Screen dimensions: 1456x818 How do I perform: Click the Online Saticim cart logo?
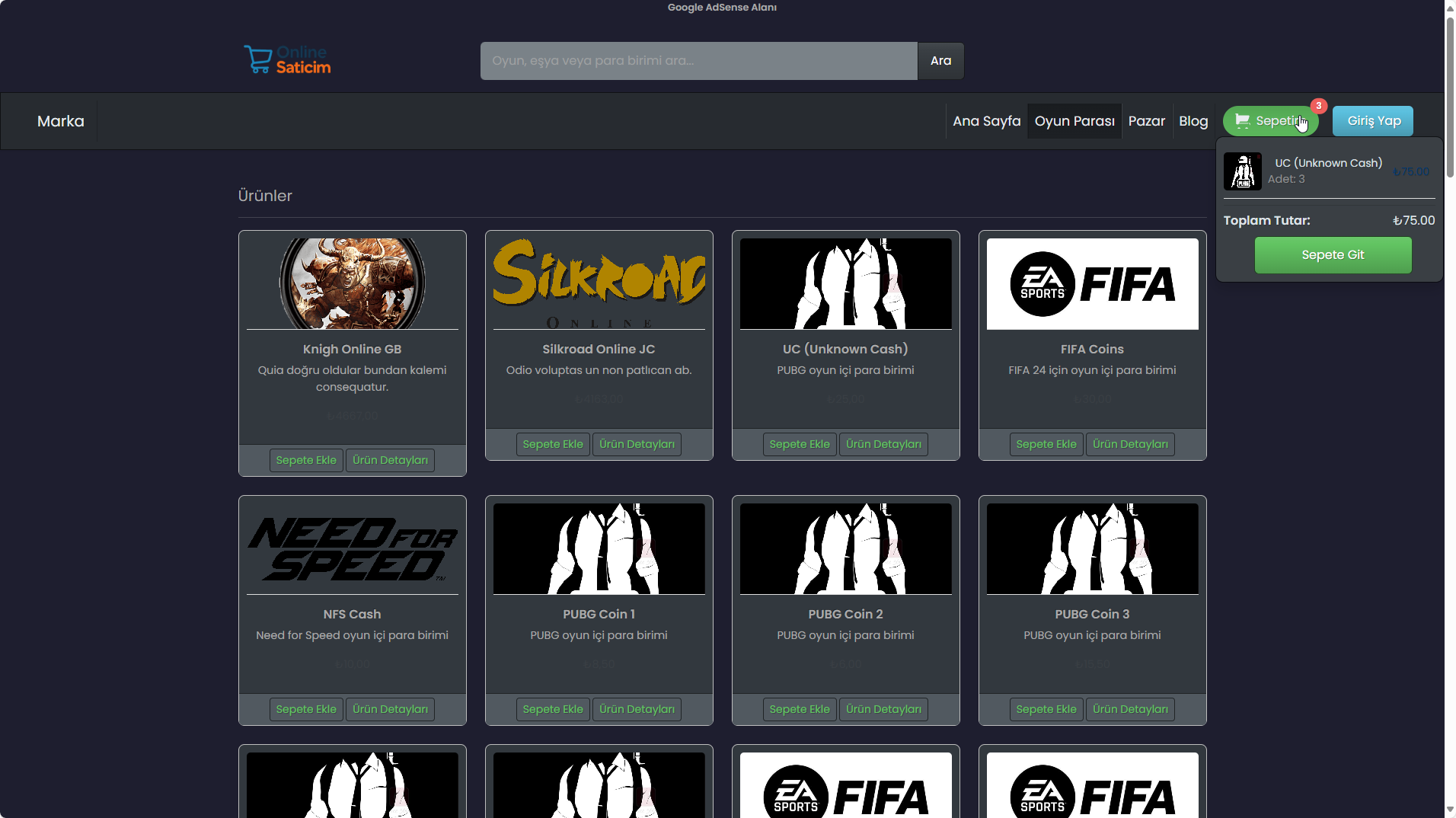point(287,59)
